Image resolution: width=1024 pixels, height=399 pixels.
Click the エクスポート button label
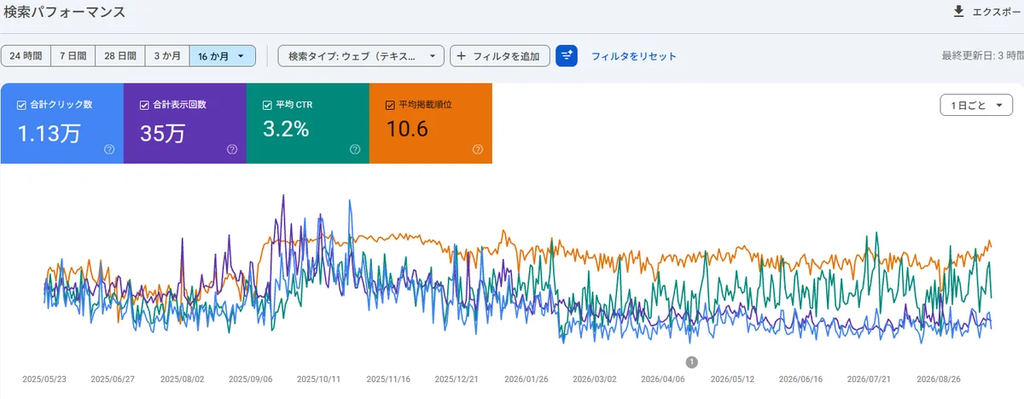[x=998, y=12]
